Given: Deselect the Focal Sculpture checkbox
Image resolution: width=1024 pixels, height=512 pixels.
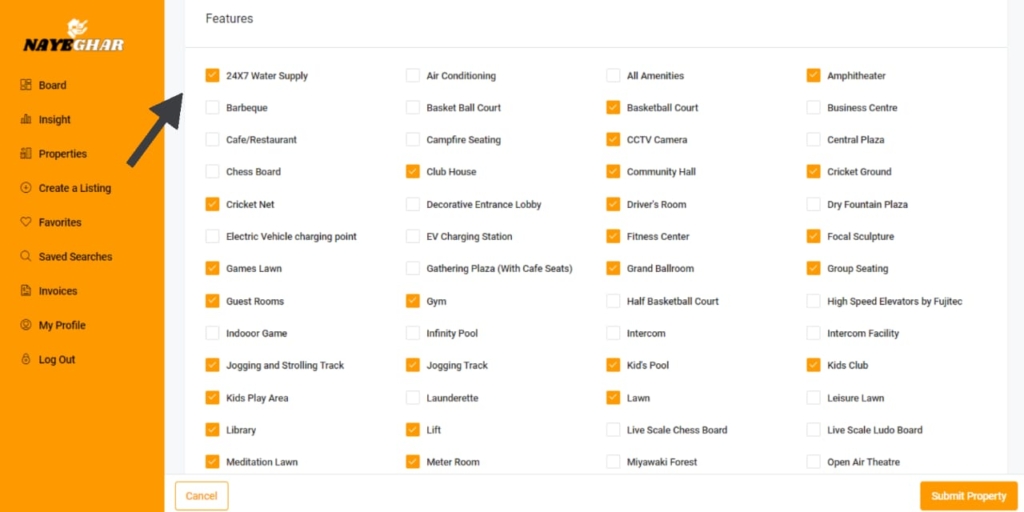Looking at the screenshot, I should click(813, 236).
